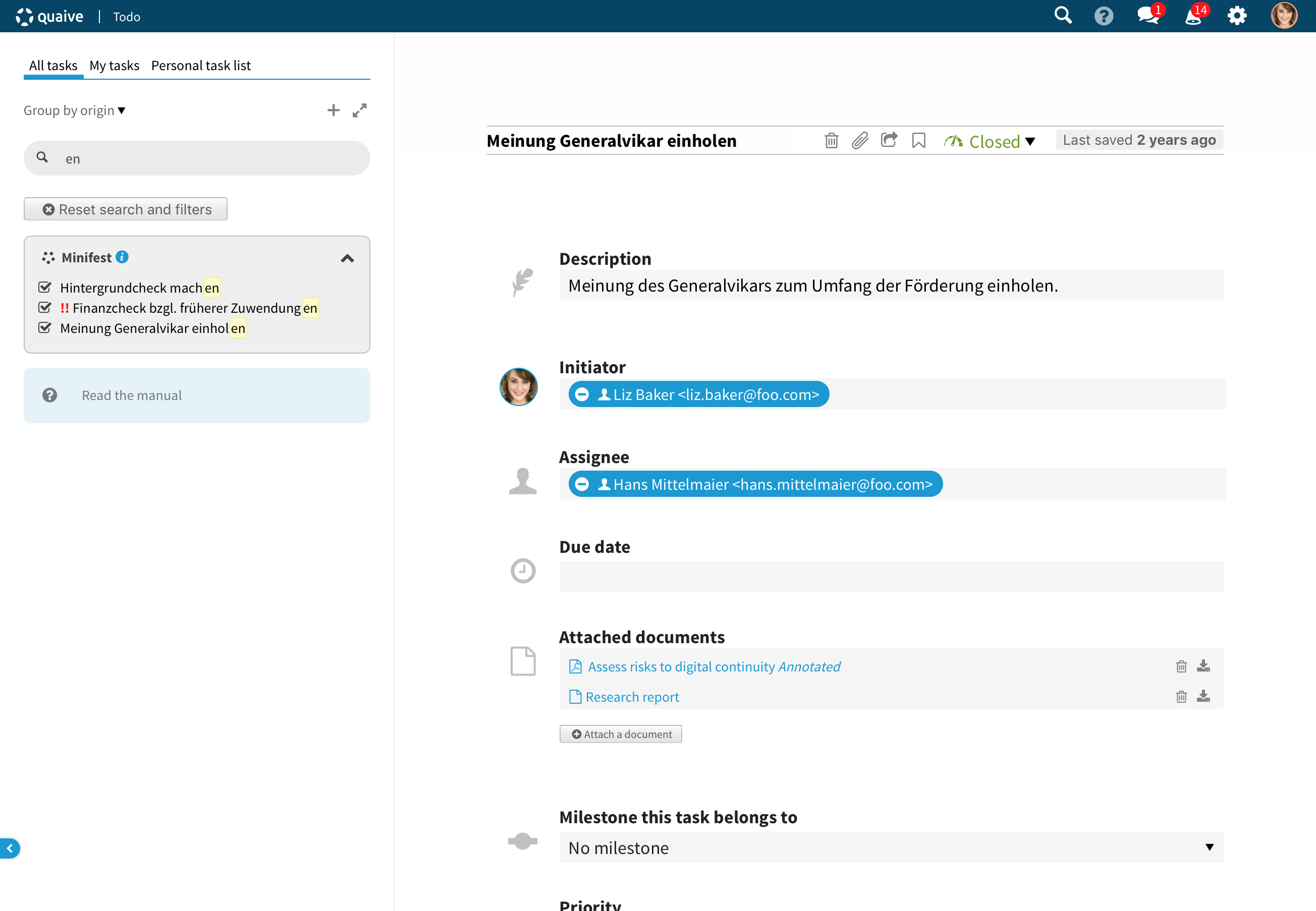Open the notifications bell icon
This screenshot has height=911, width=1316.
coord(1193,16)
